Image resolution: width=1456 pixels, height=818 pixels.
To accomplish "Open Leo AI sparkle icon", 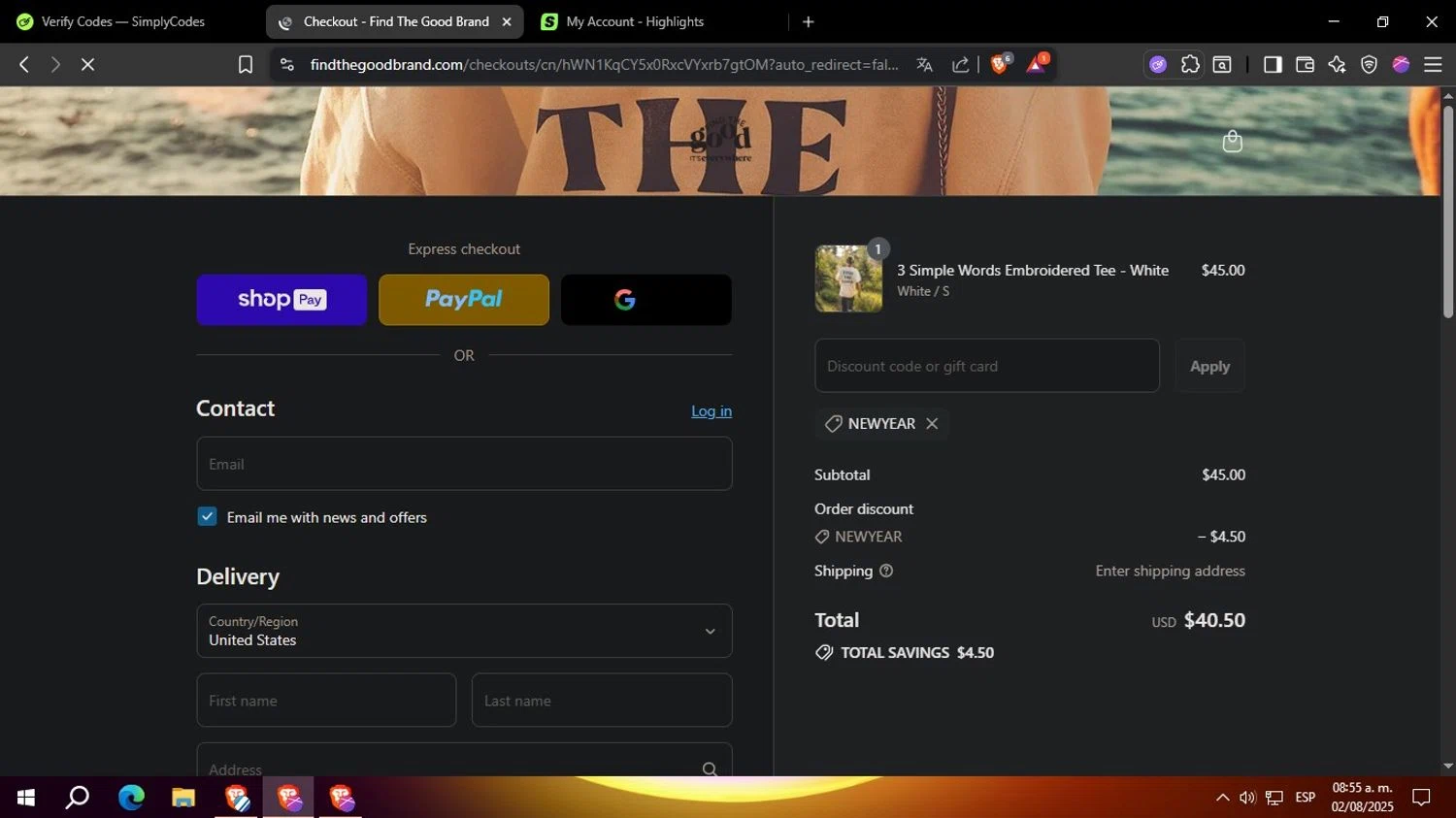I will [x=1337, y=64].
